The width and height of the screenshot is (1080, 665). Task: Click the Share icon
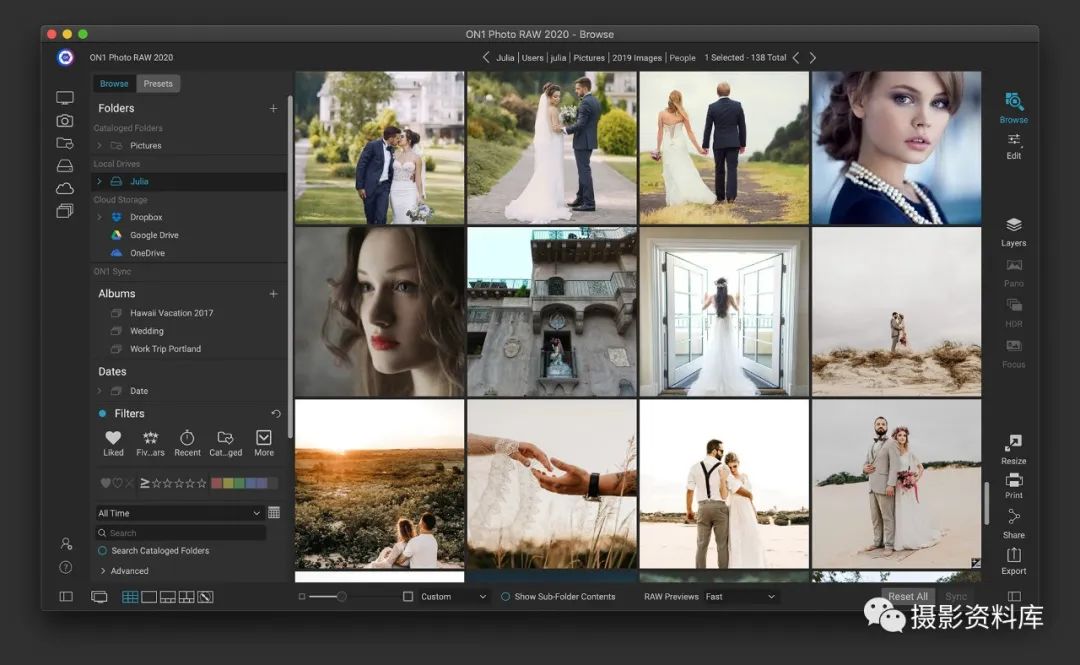pos(1013,517)
